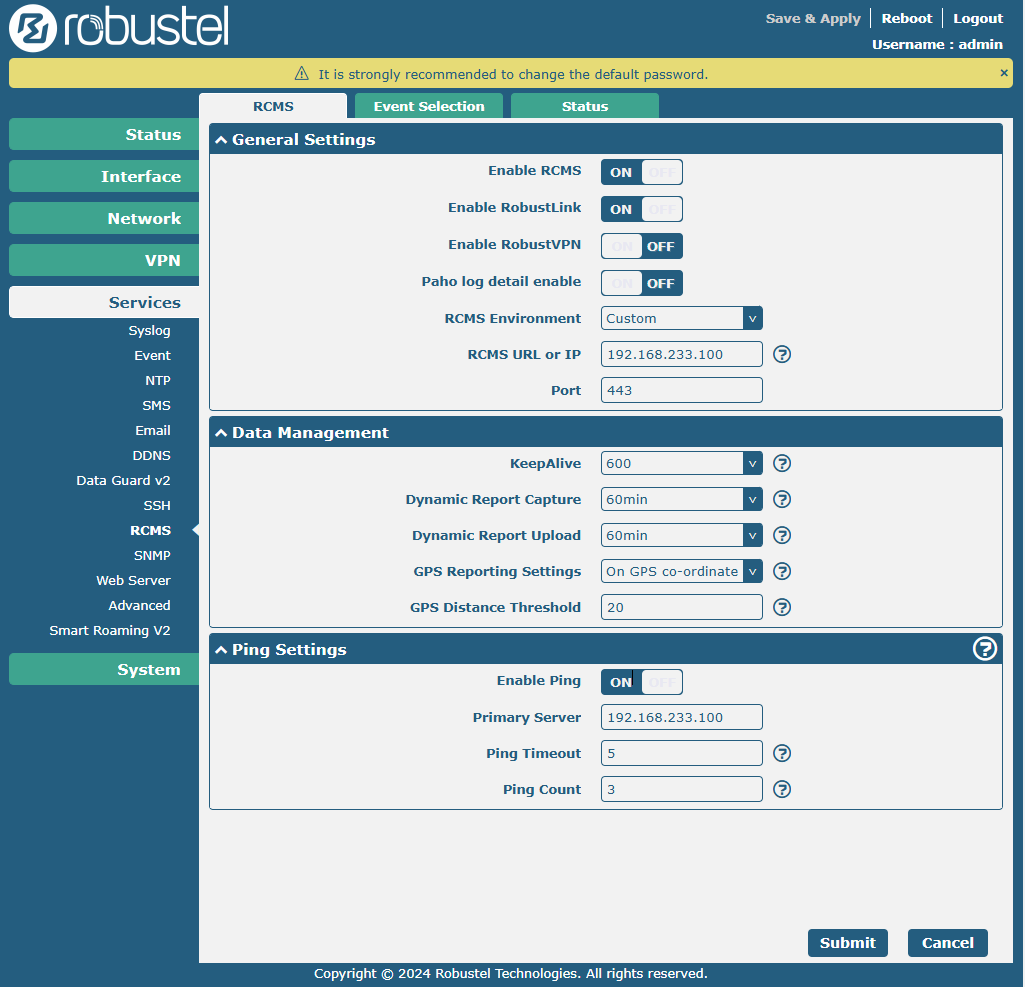Open the DDNS service page
The image size is (1025, 987).
[x=151, y=456]
